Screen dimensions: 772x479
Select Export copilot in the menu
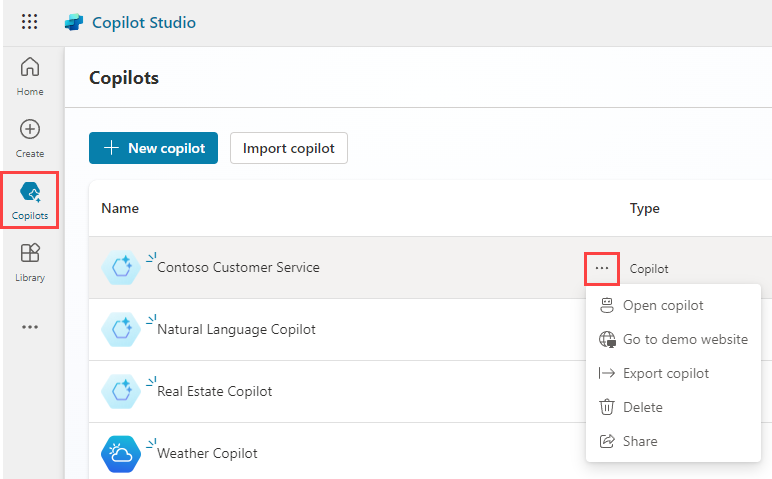[x=673, y=373]
